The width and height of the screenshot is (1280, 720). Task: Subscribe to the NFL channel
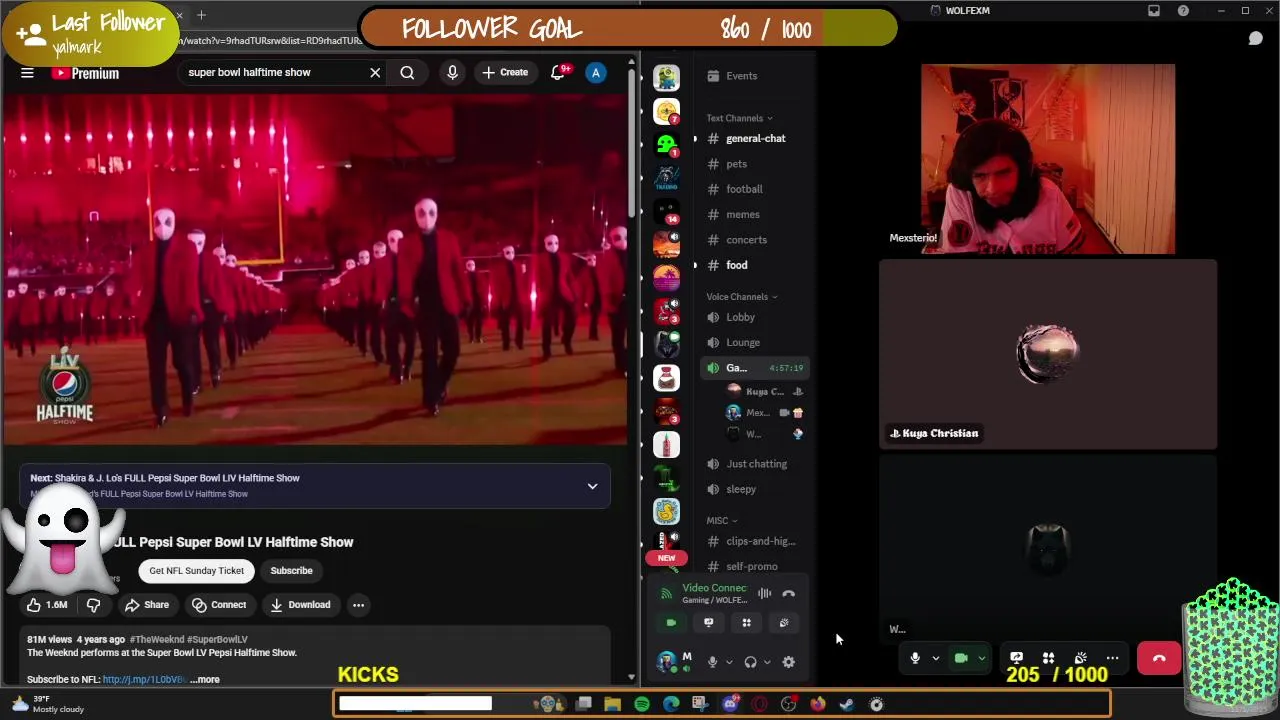click(291, 570)
